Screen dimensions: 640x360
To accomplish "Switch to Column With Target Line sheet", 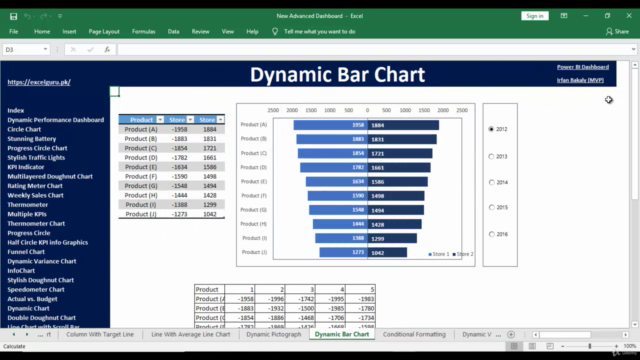I will pyautogui.click(x=100, y=334).
